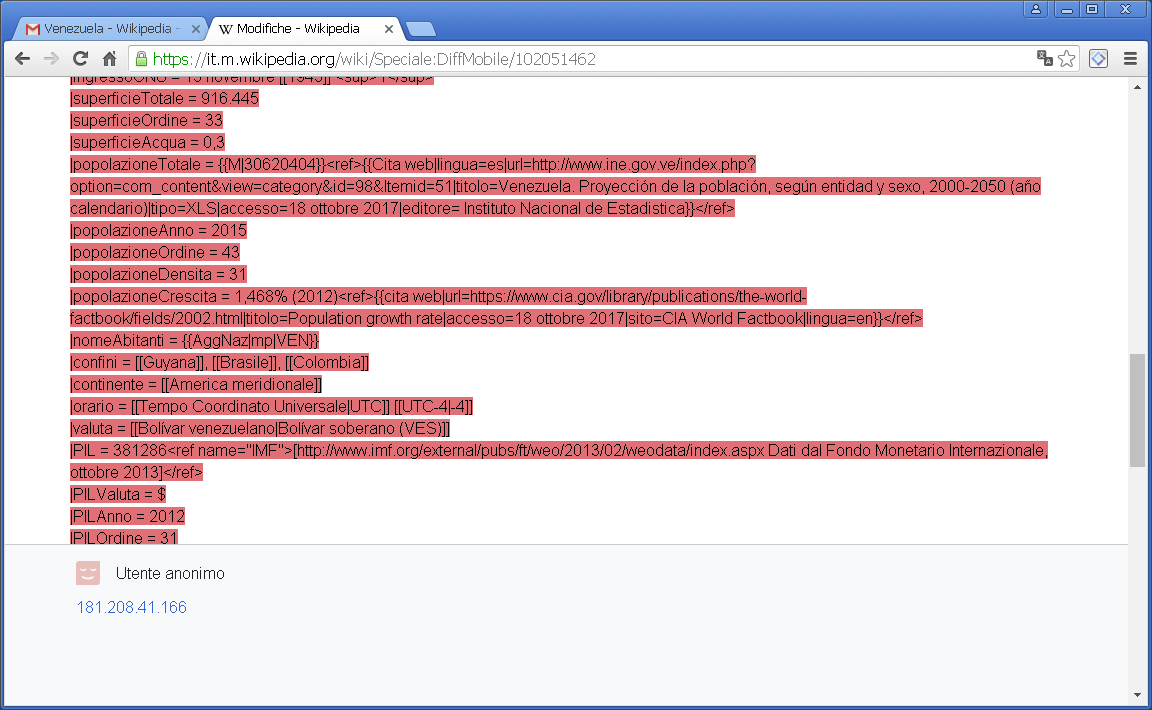Click the anonymous user avatar icon
Image resolution: width=1152 pixels, height=710 pixels.
coord(88,573)
